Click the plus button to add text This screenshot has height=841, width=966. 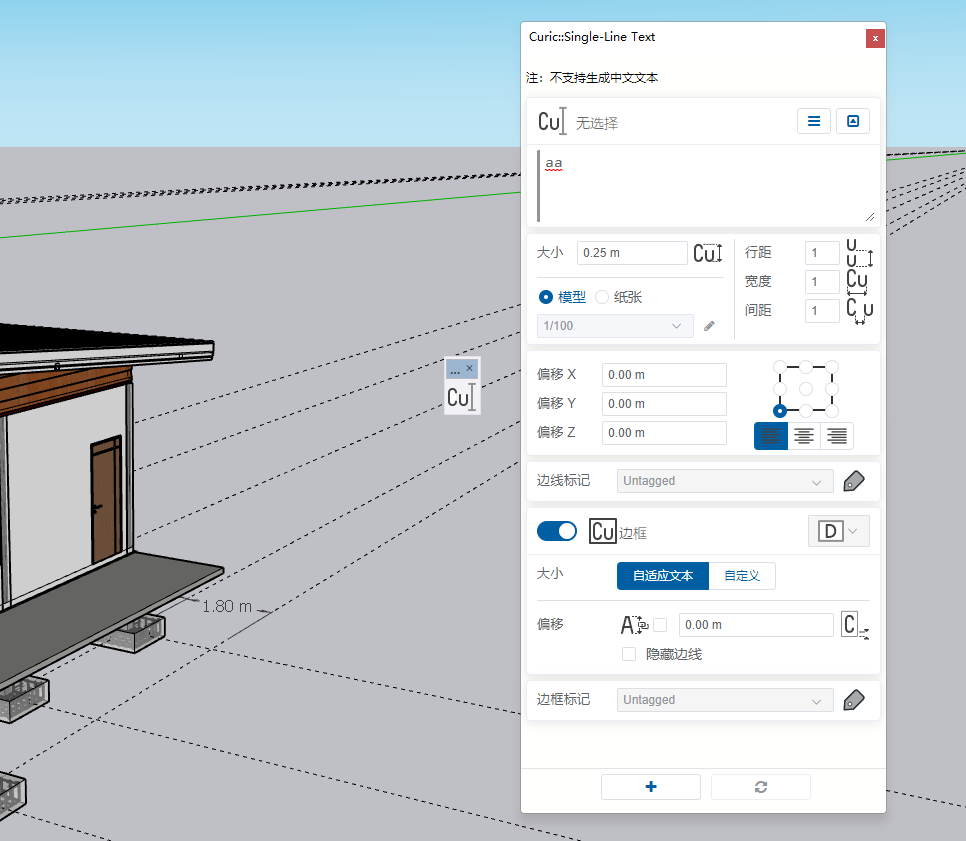(x=651, y=787)
